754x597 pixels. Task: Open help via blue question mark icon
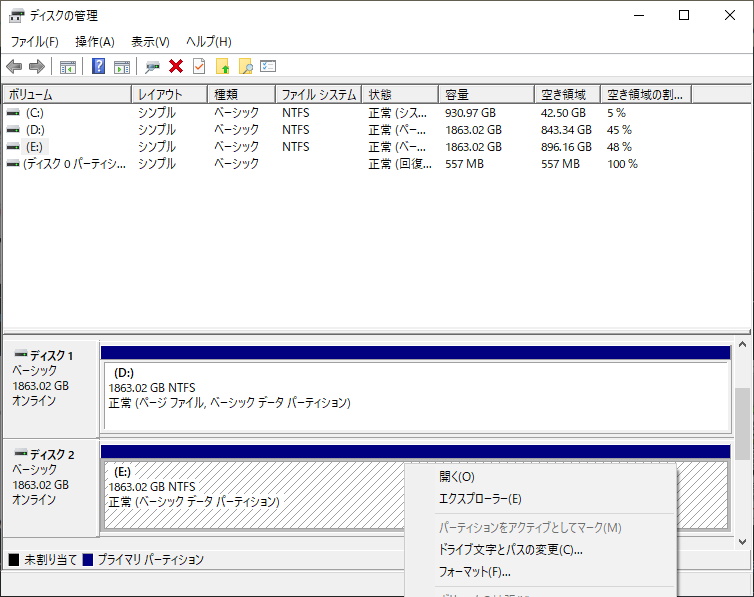[99, 67]
